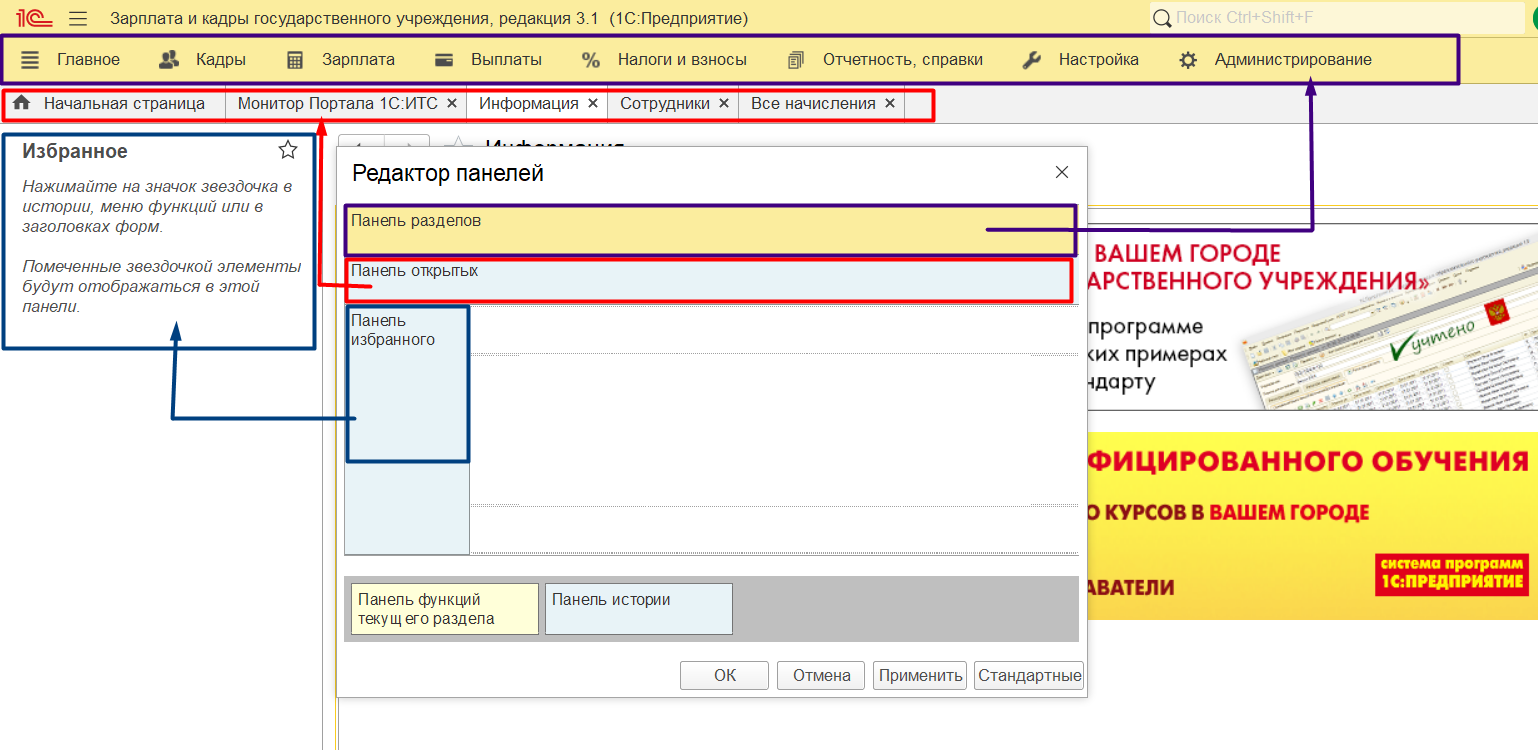The image size is (1538, 750).
Task: Click the star icon in Избранное panel
Action: (x=288, y=151)
